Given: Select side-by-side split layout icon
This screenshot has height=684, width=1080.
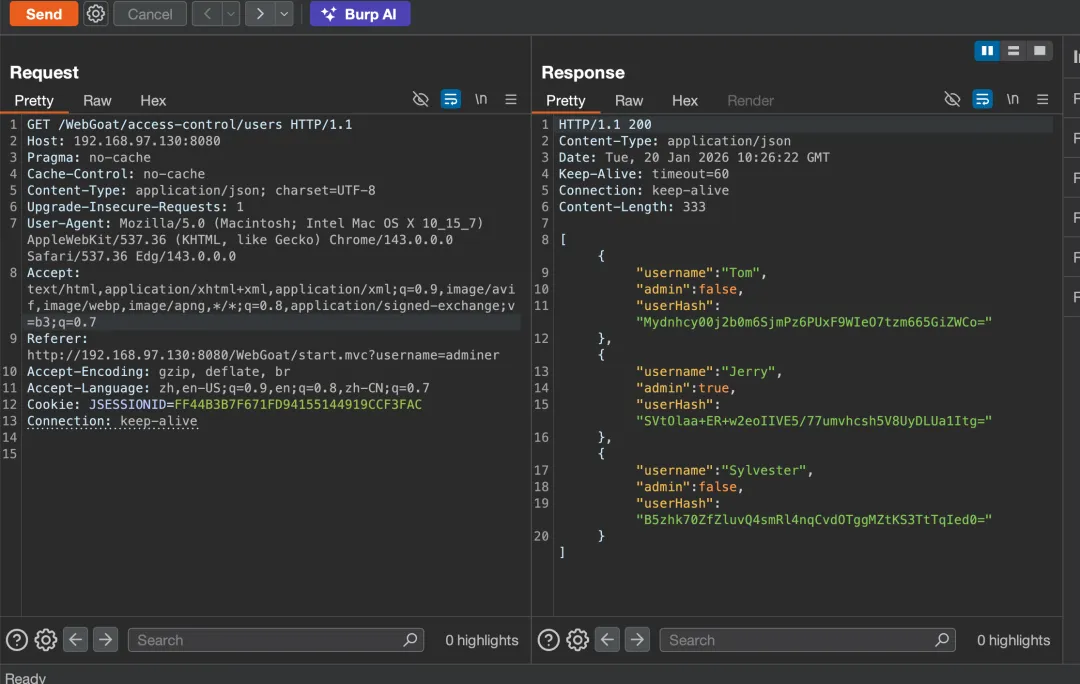Looking at the screenshot, I should (987, 51).
